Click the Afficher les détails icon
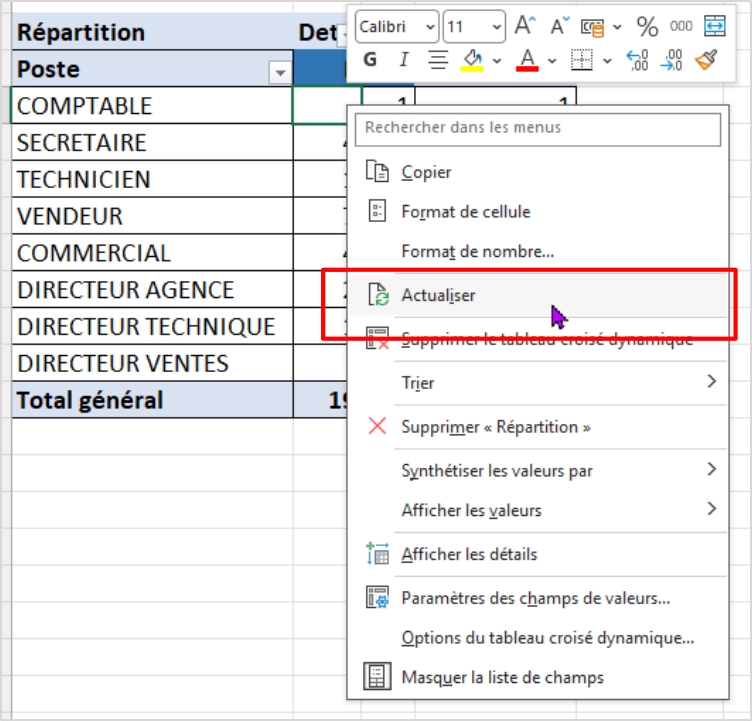Viewport: 752px width, 721px height. point(377,554)
